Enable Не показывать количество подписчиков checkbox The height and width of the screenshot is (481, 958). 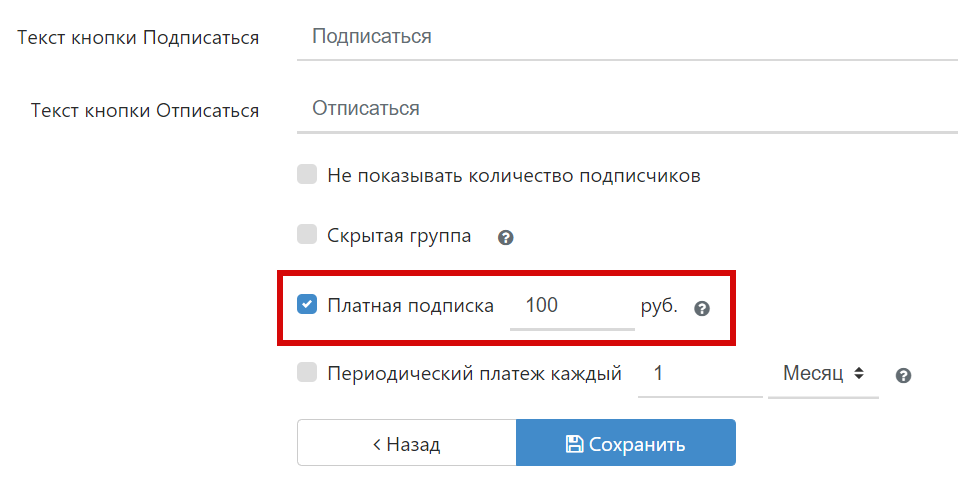[307, 175]
